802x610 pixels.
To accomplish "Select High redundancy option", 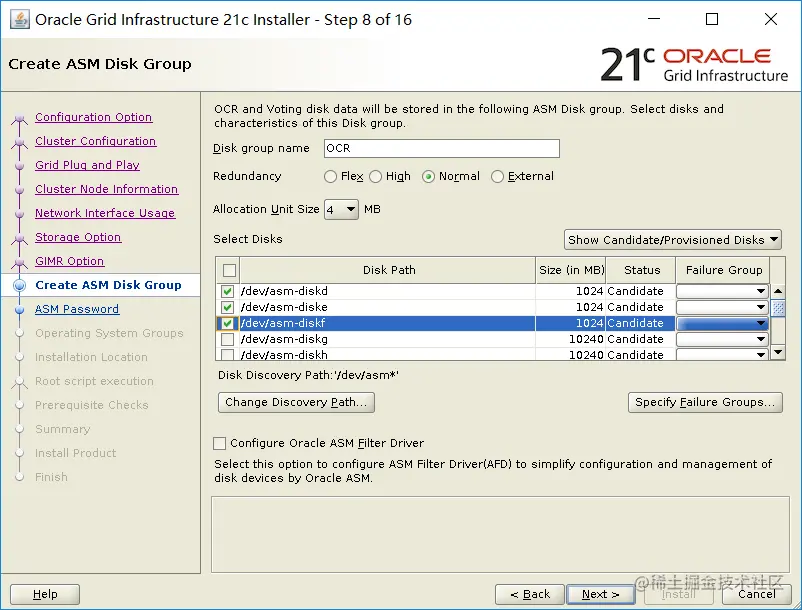I will [x=375, y=176].
